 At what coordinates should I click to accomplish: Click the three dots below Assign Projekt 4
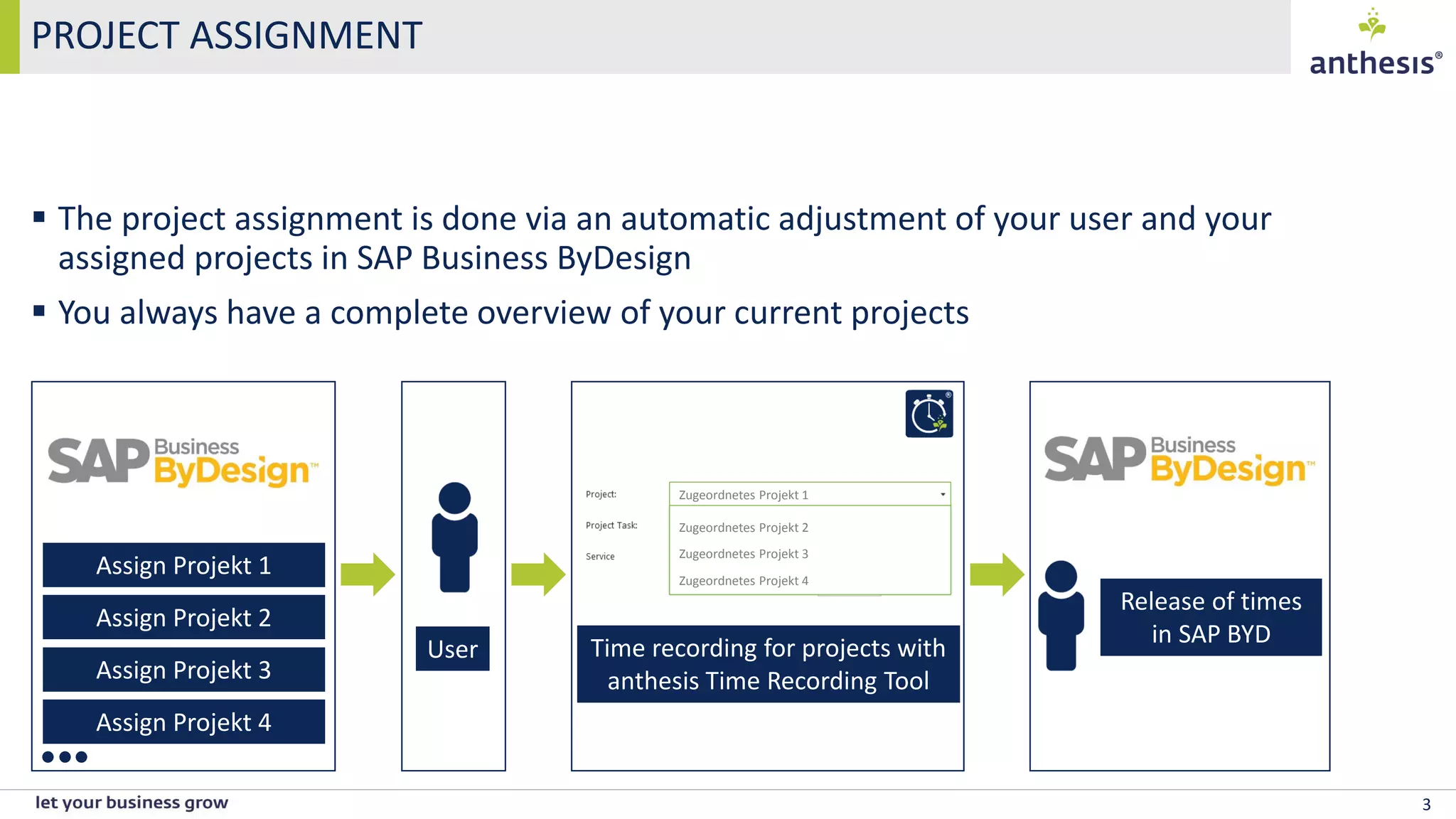click(65, 757)
